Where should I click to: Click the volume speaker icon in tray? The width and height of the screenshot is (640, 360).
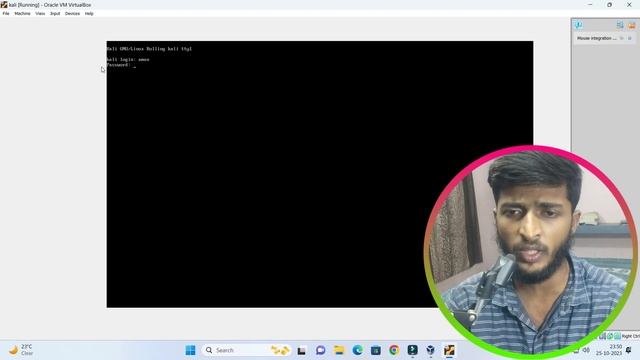pyautogui.click(x=586, y=350)
